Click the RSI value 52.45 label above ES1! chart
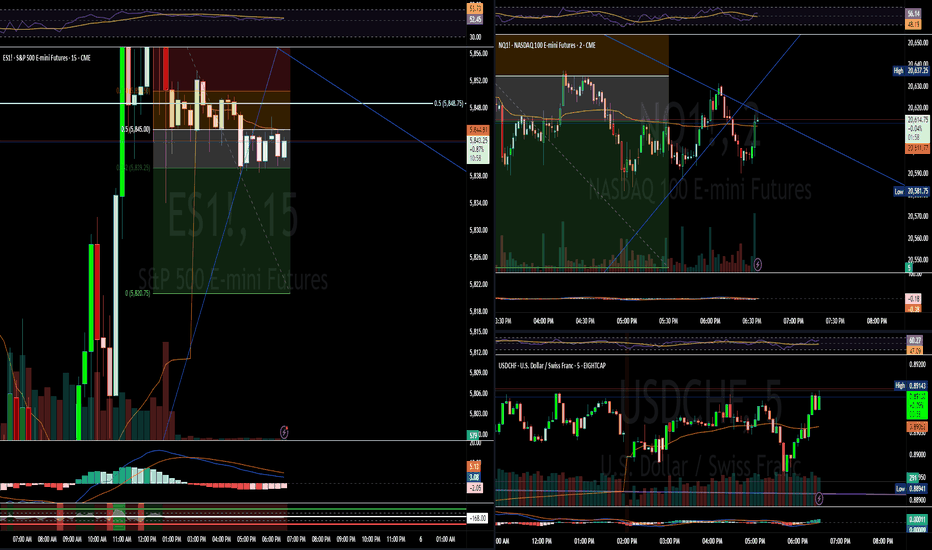The width and height of the screenshot is (932, 550). tap(475, 20)
